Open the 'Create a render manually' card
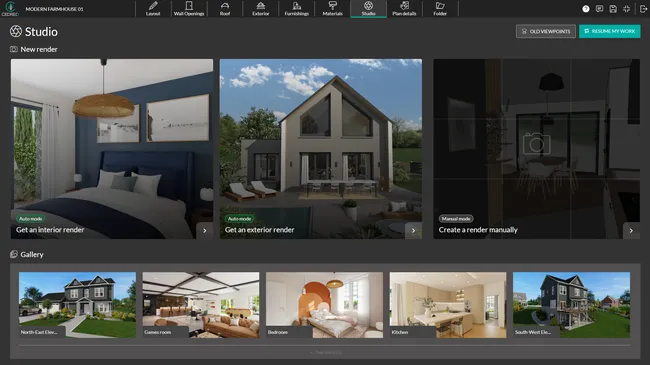Image resolution: width=650 pixels, height=365 pixels. click(x=536, y=148)
